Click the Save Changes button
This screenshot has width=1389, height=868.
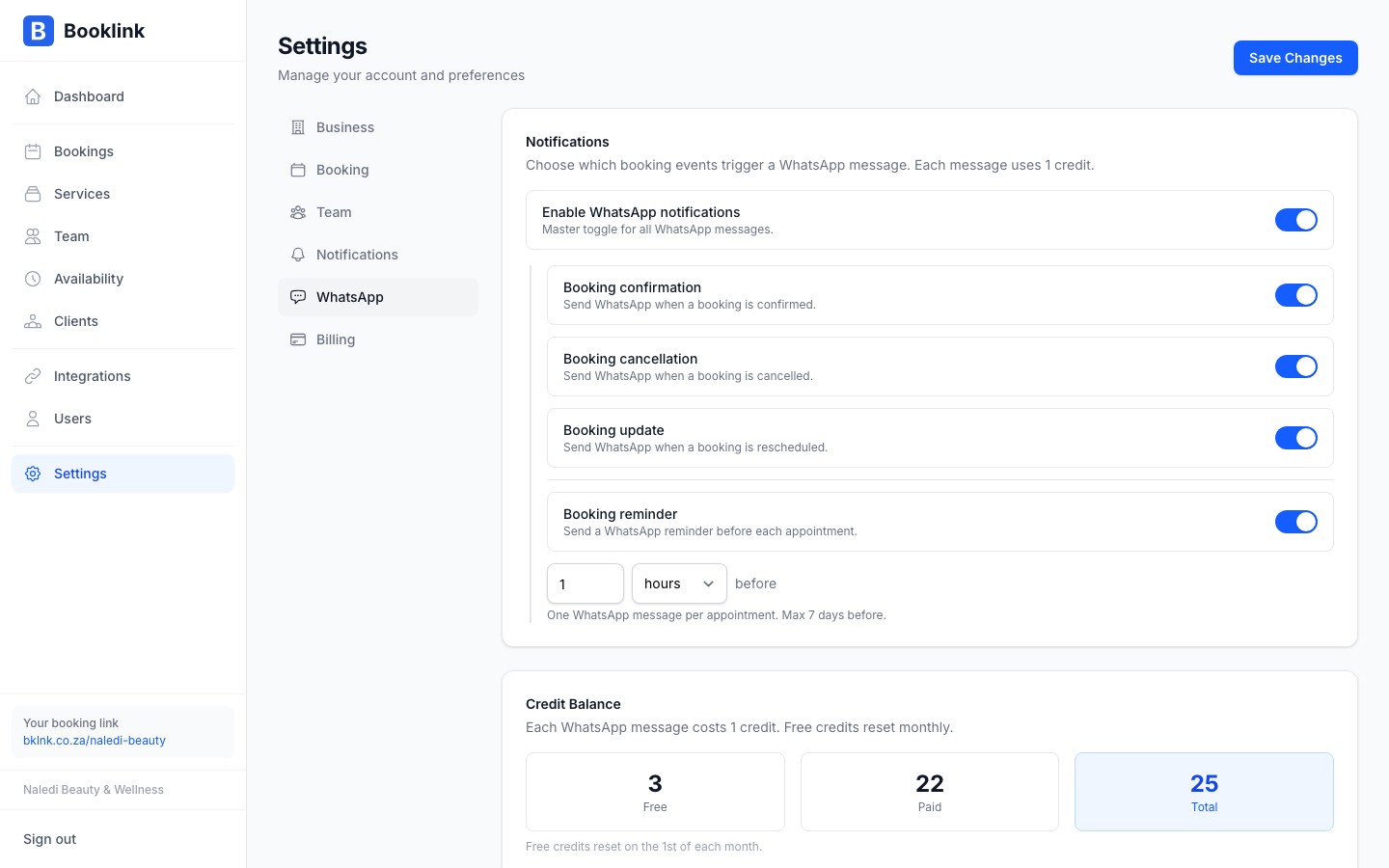(x=1294, y=58)
